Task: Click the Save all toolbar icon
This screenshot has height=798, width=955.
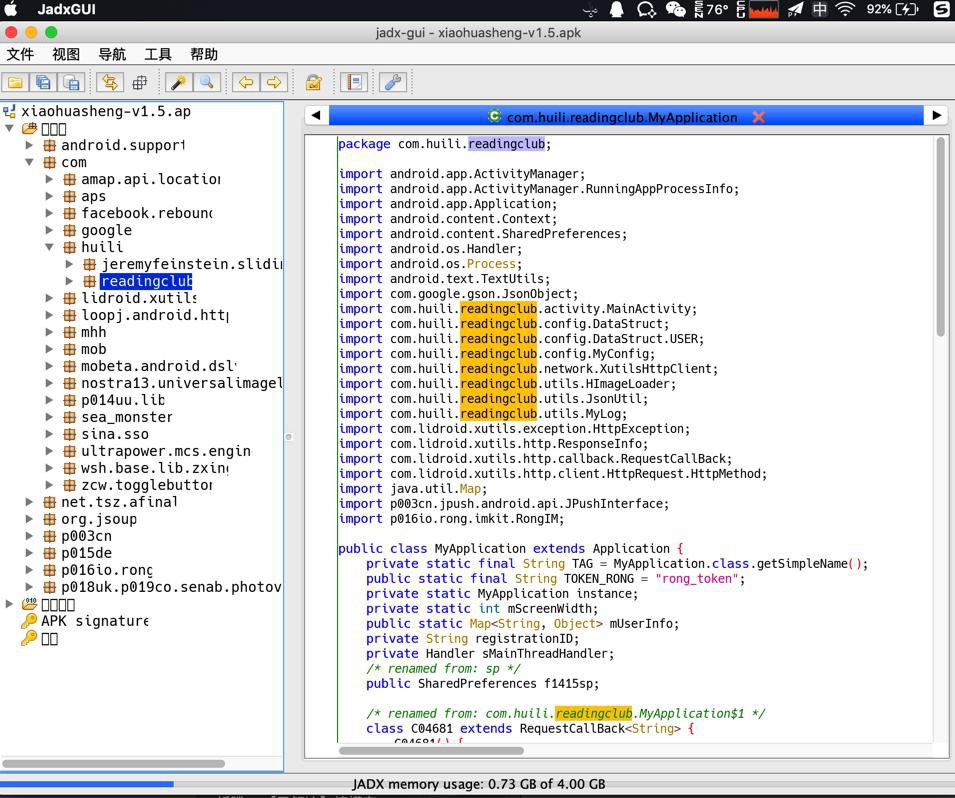Action: tap(43, 83)
